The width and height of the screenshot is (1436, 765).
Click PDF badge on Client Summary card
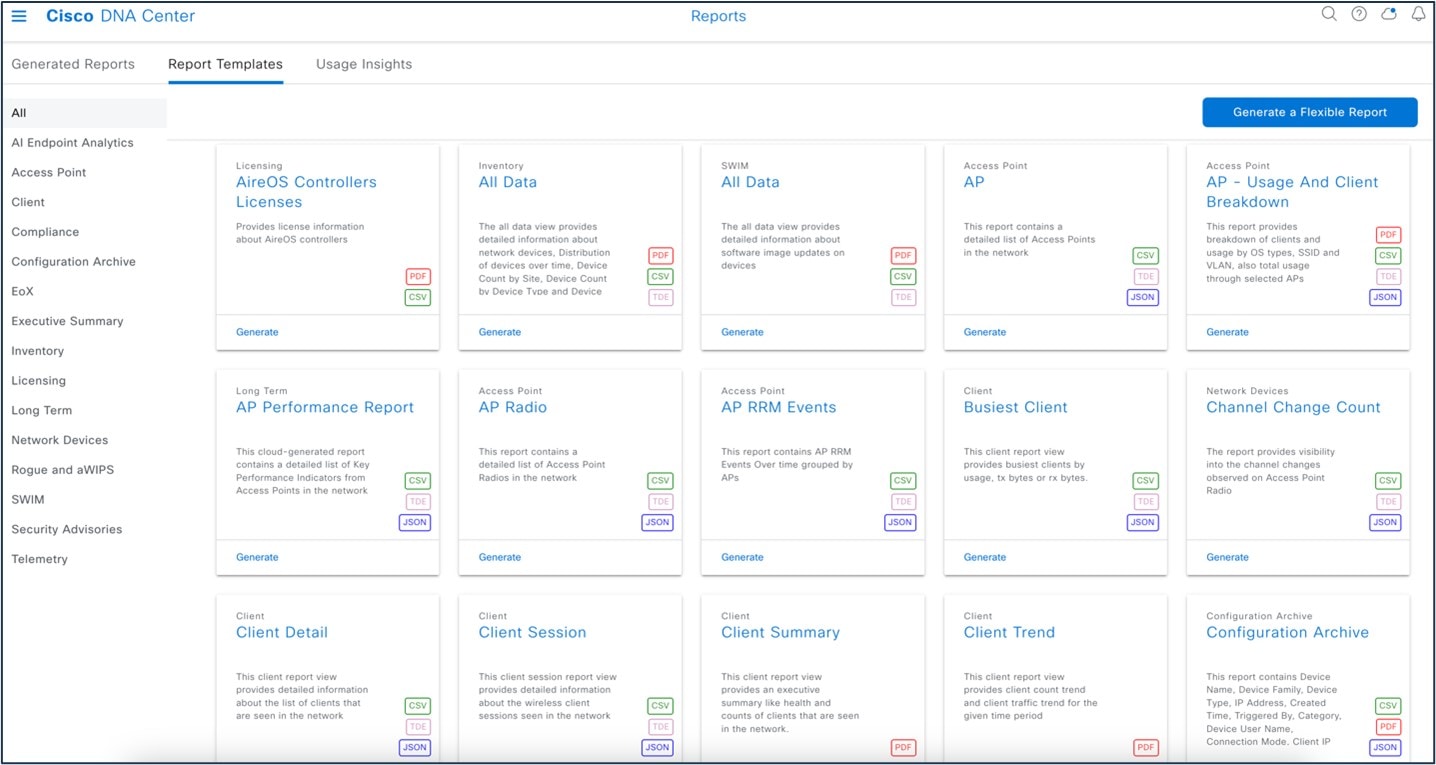click(x=903, y=747)
